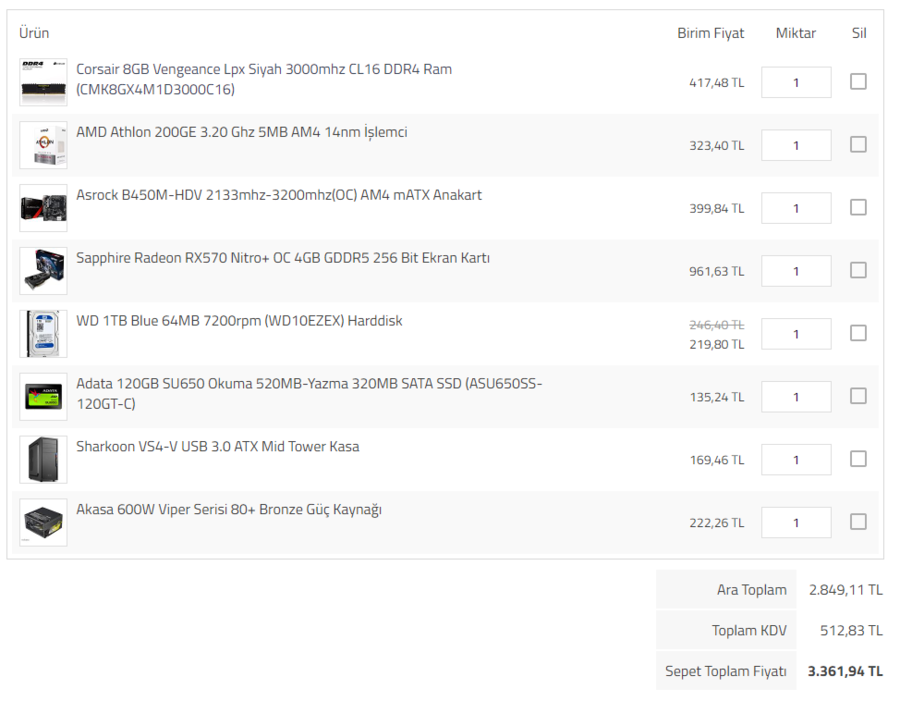The image size is (900, 701).
Task: Open the Sharkoon VS4-V case thumbnail
Action: 43,460
